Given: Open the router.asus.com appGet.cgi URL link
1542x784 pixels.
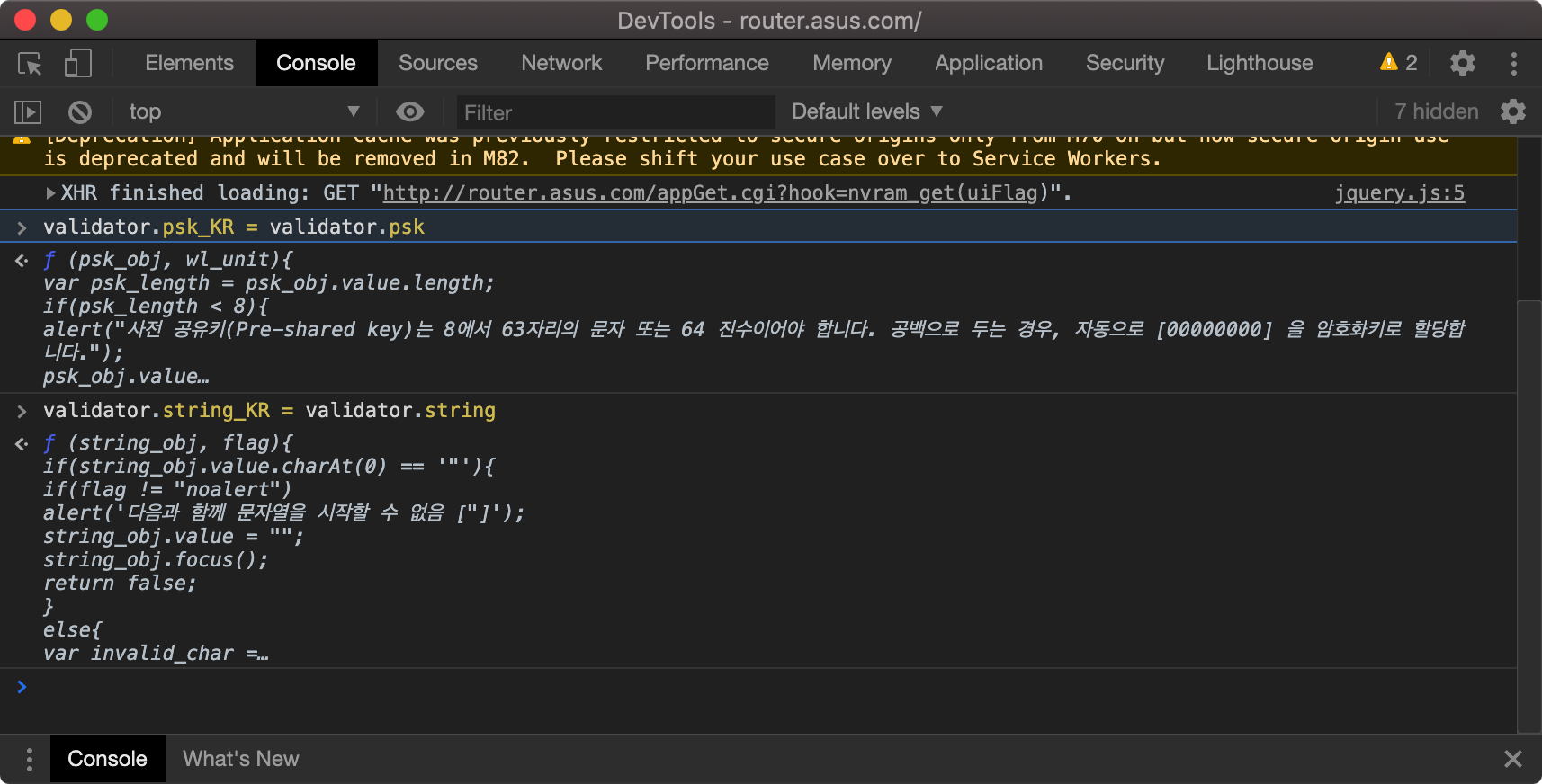Looking at the screenshot, I should tap(710, 193).
